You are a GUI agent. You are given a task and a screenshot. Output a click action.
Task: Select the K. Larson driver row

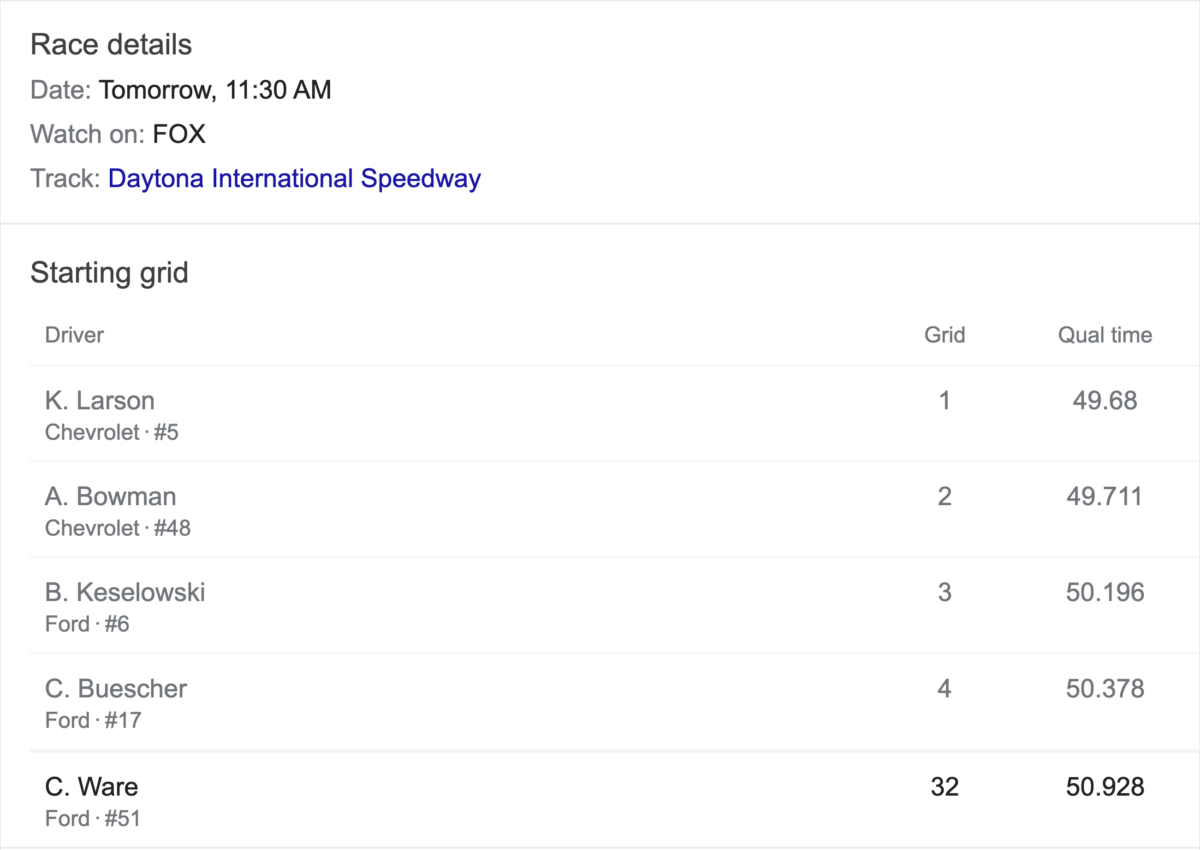click(614, 414)
